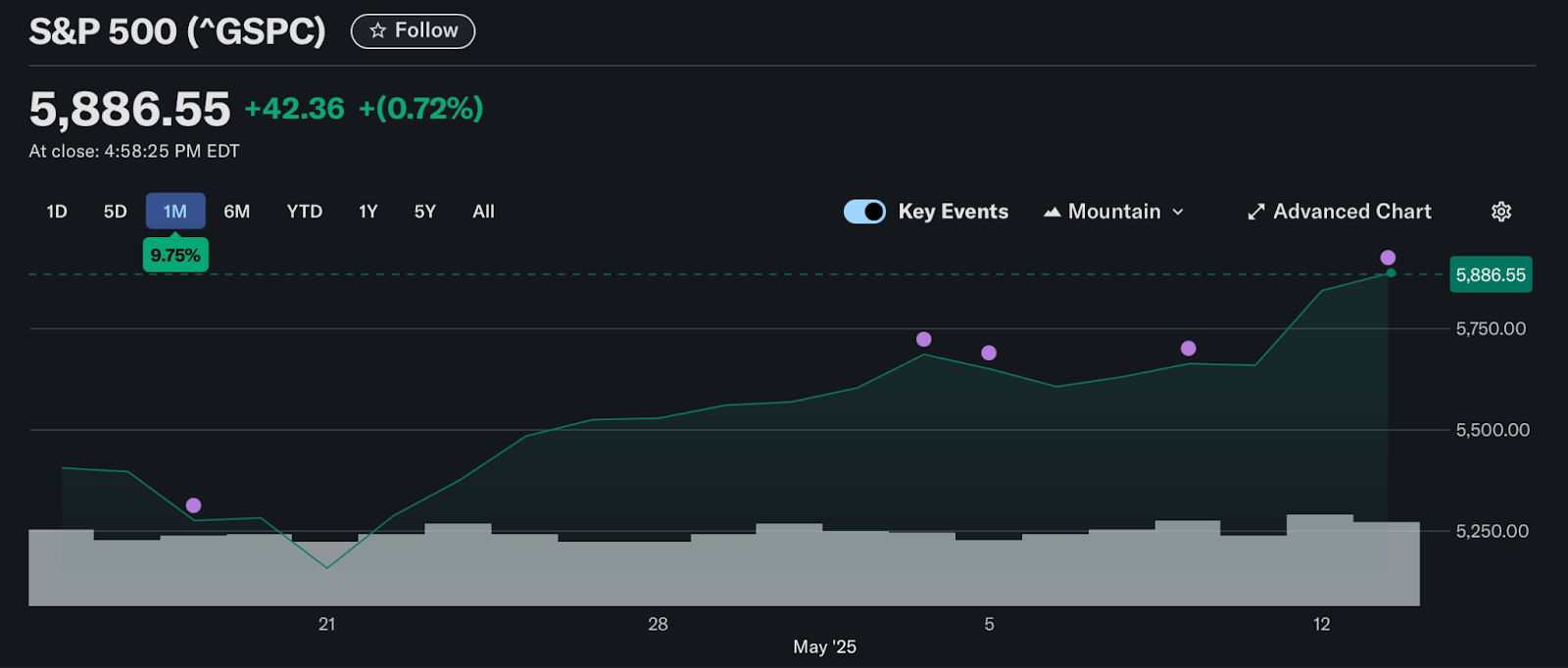1568x668 pixels.
Task: Click the large 5,886.55 headline price
Action: coord(129,109)
